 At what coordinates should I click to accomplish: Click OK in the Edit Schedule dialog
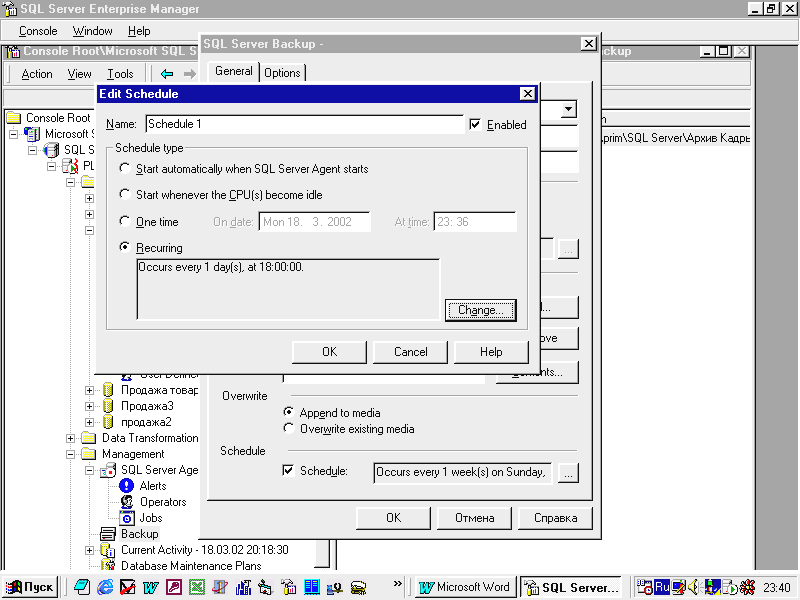(x=329, y=352)
